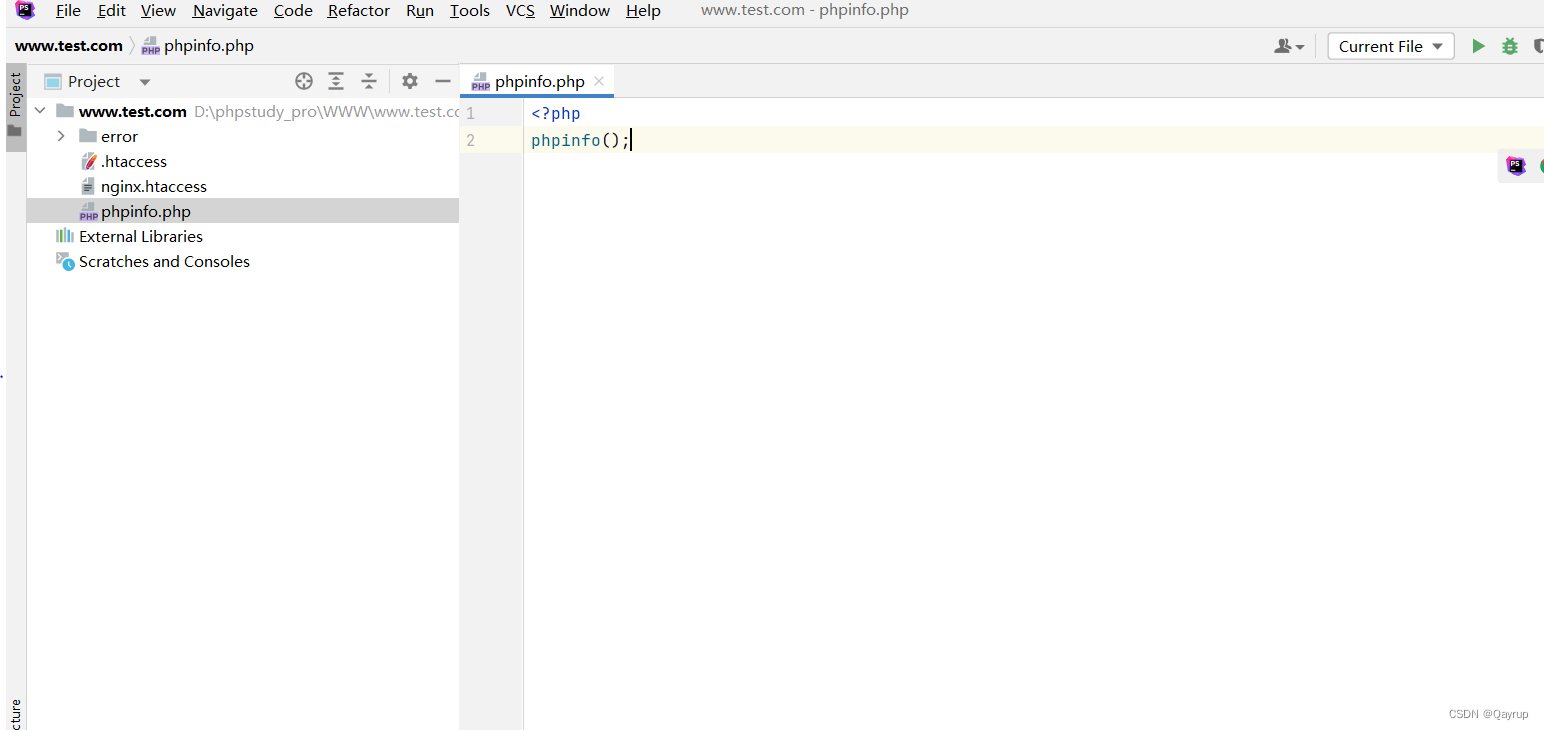The image size is (1544, 730).
Task: Open the View menu
Action: (x=158, y=11)
